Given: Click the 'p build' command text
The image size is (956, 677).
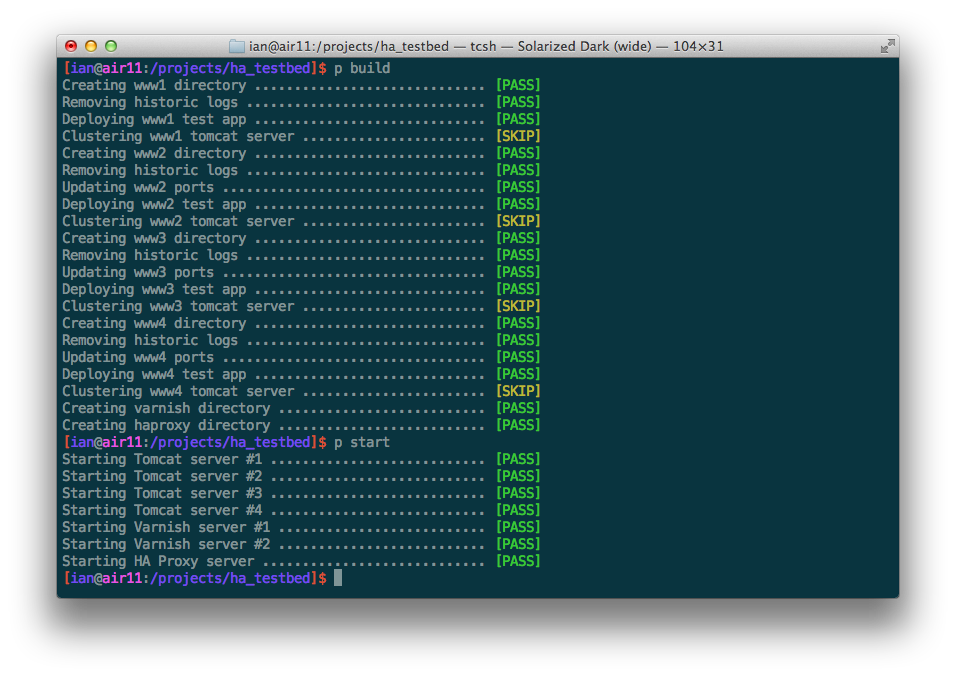Looking at the screenshot, I should (x=362, y=68).
